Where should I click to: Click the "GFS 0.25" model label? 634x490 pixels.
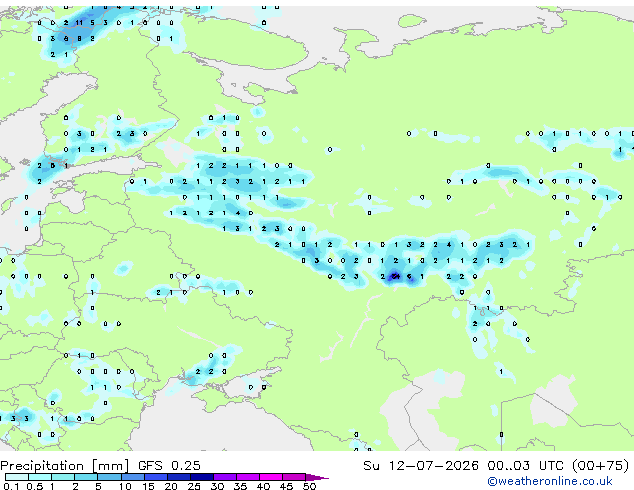(x=169, y=466)
